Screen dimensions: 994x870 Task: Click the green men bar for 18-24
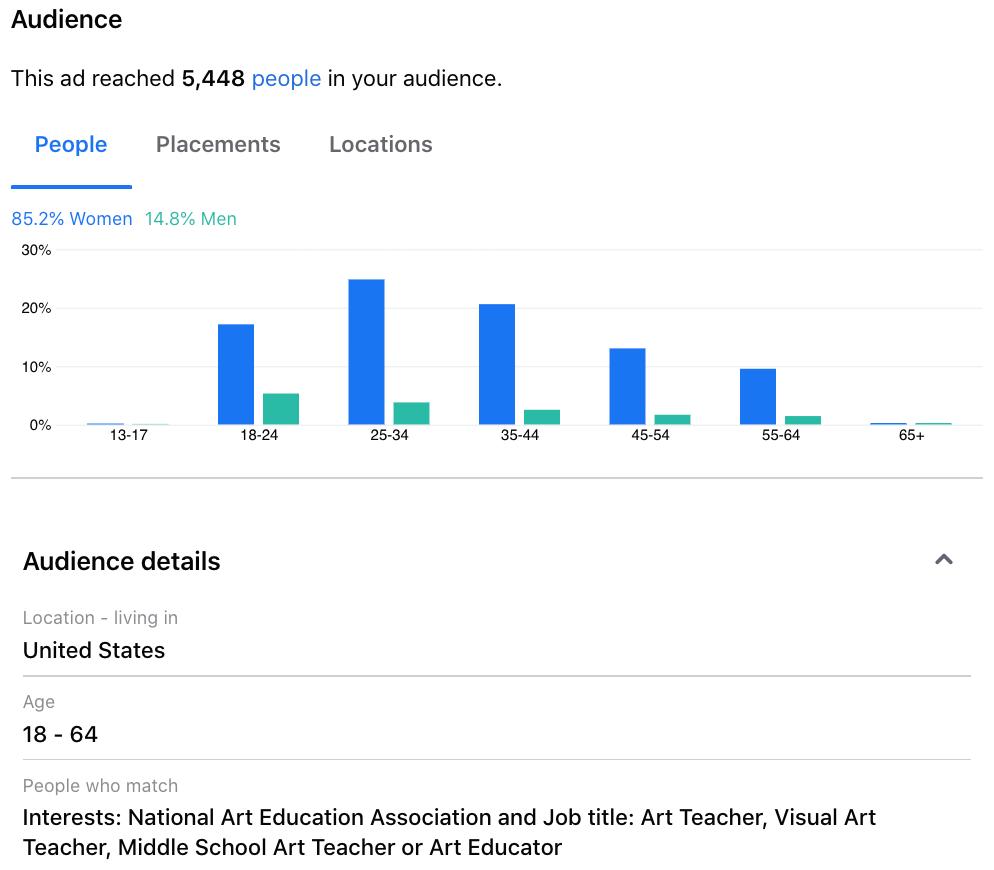[281, 409]
